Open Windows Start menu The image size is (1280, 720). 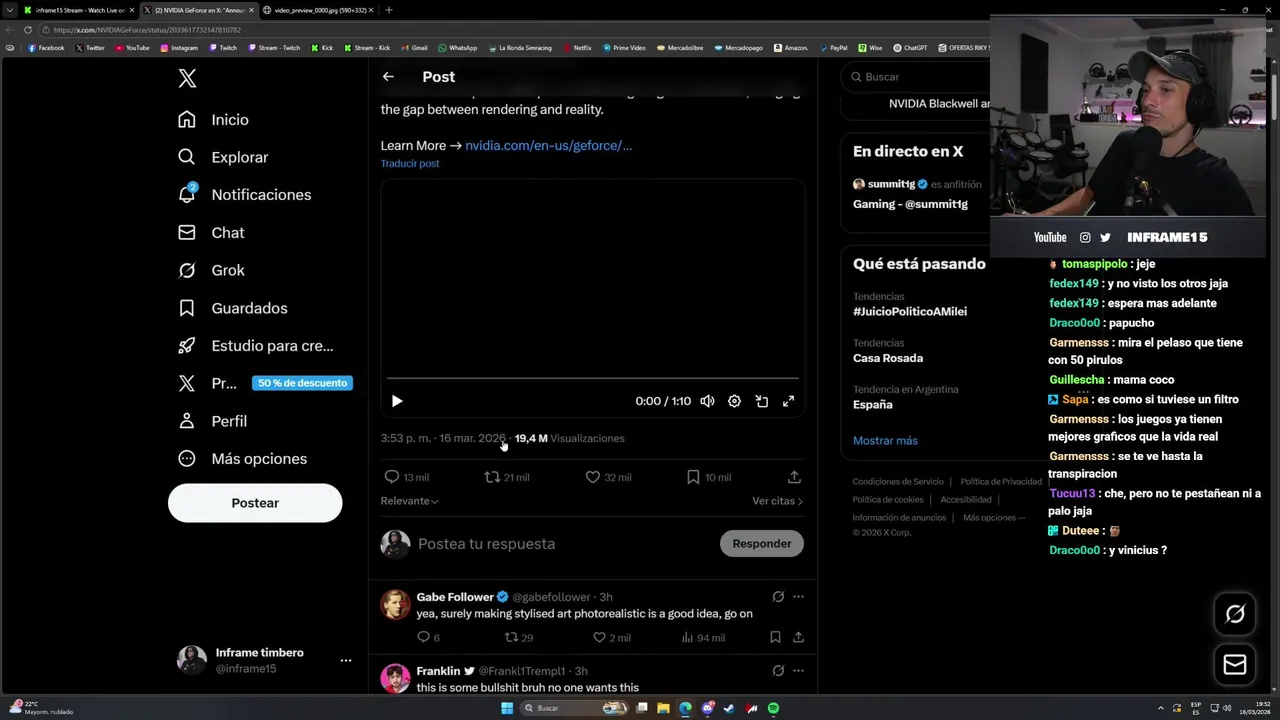pos(507,708)
